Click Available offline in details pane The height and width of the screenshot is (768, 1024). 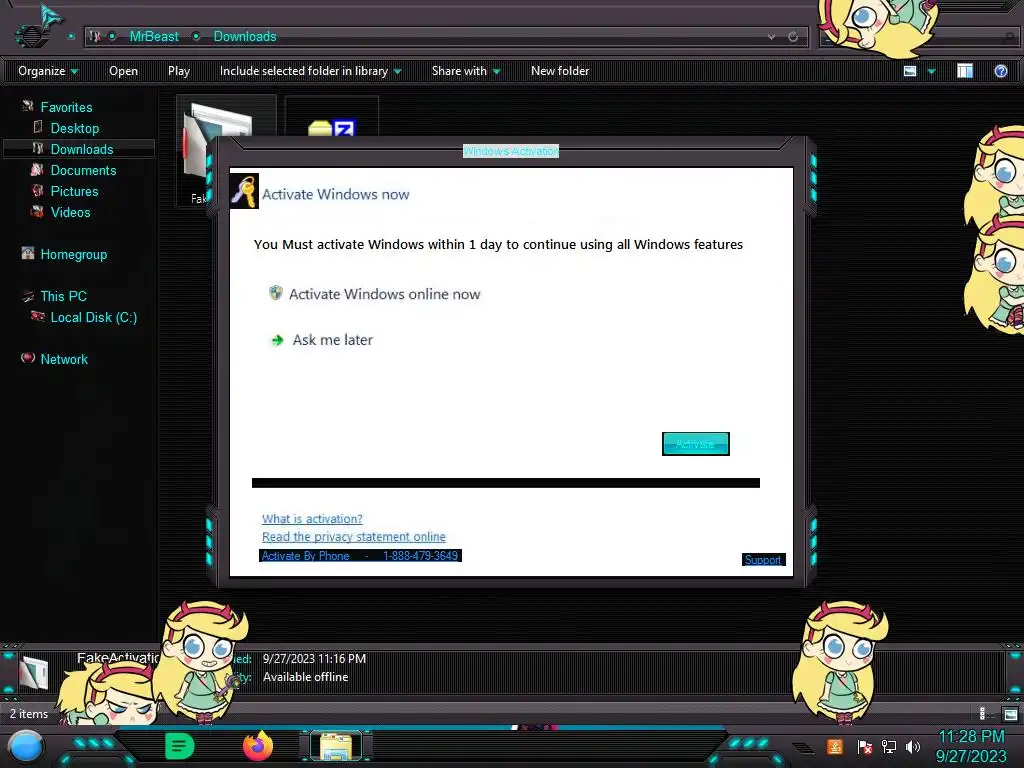coord(305,677)
